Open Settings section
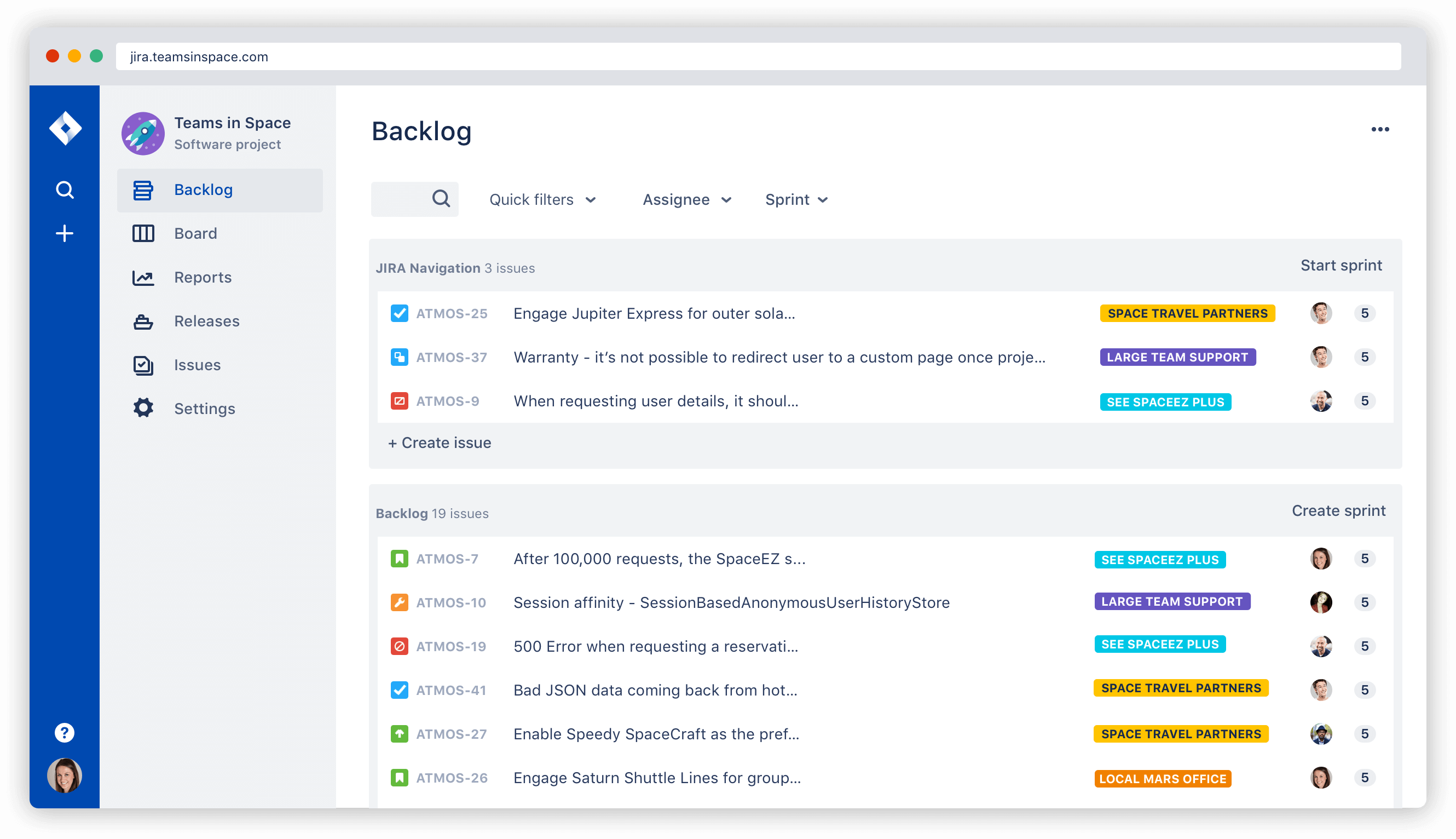This screenshot has height=839, width=1456. [203, 408]
